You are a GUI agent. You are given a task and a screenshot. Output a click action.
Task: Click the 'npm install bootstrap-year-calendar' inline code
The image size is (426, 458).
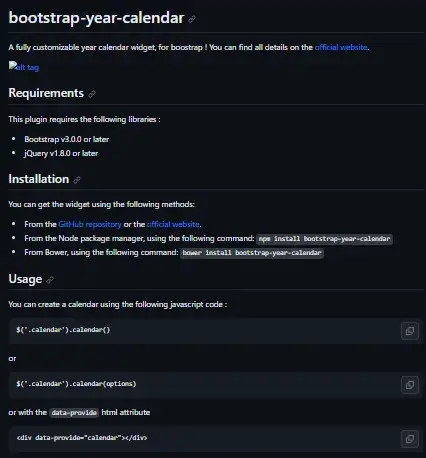(x=324, y=239)
